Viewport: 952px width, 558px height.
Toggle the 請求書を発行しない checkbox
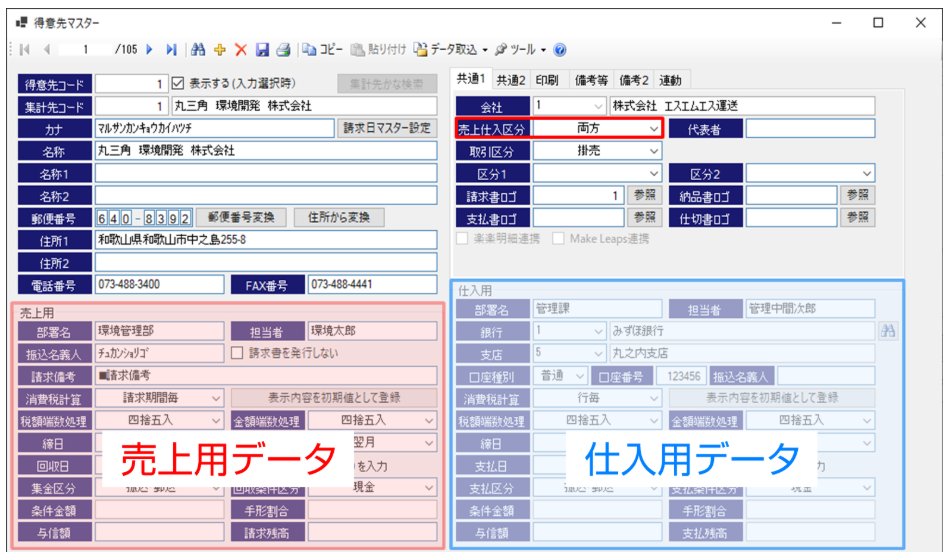click(x=237, y=353)
